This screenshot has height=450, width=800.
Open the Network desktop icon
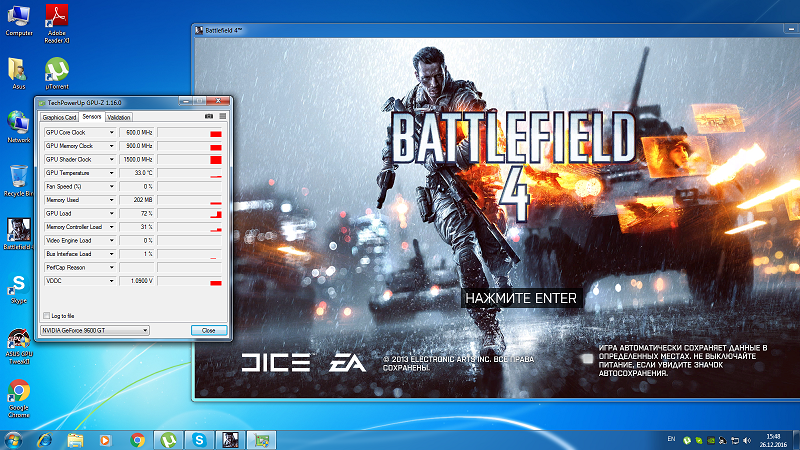tap(19, 128)
